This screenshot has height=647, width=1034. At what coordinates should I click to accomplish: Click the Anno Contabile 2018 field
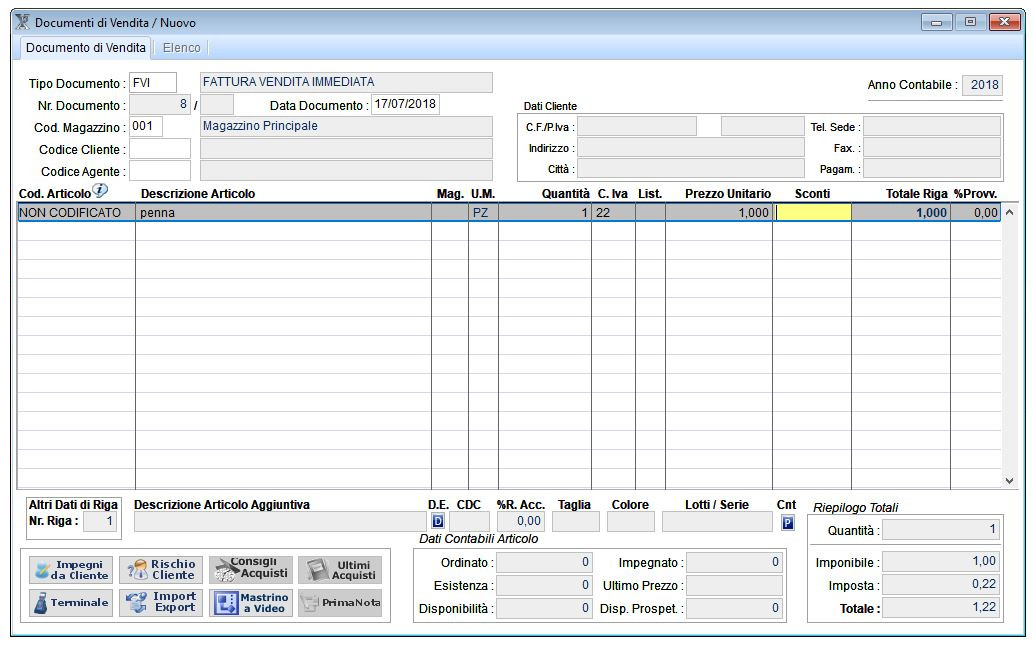tap(983, 85)
